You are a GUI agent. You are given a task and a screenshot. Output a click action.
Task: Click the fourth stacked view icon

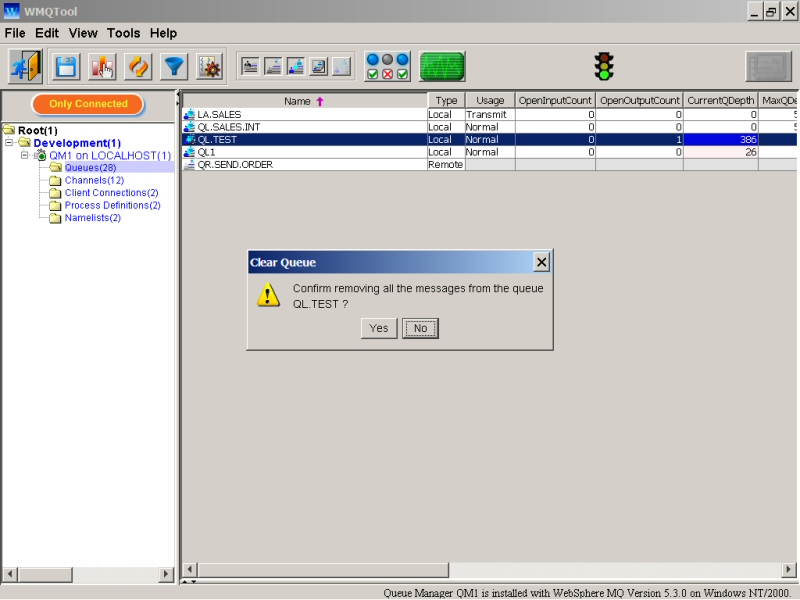click(x=319, y=66)
